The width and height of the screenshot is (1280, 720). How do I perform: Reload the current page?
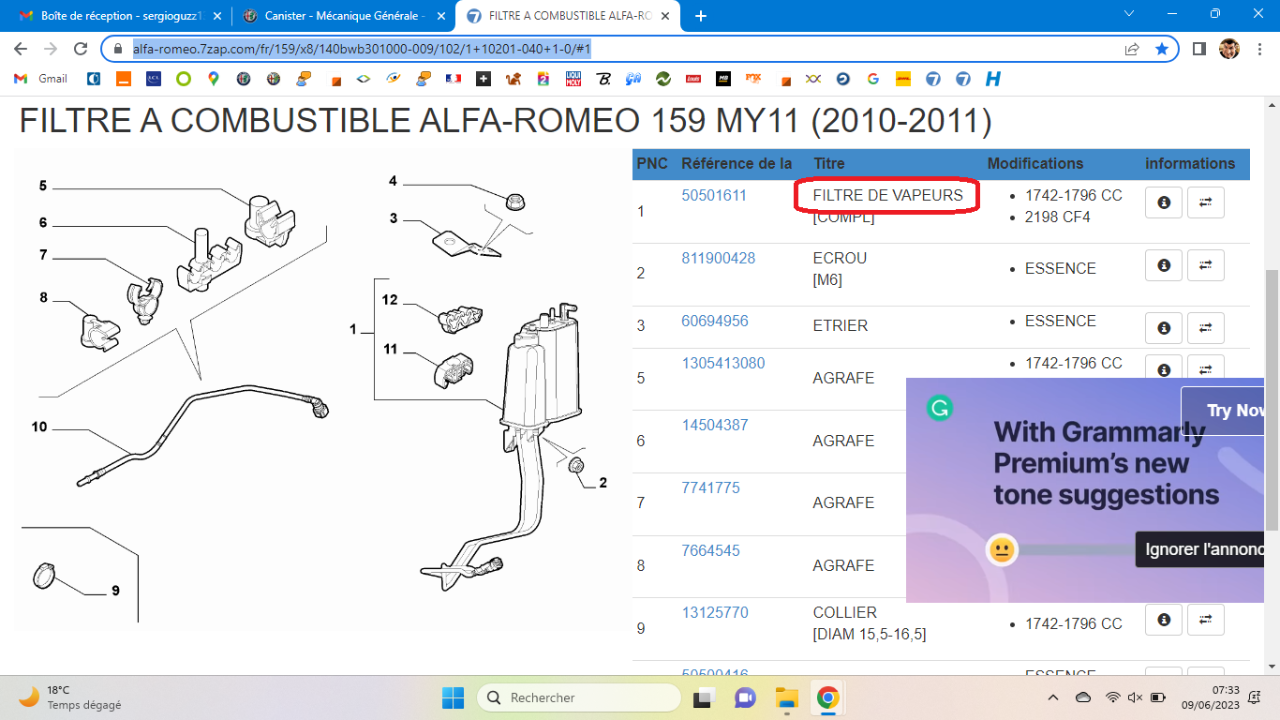coord(81,48)
